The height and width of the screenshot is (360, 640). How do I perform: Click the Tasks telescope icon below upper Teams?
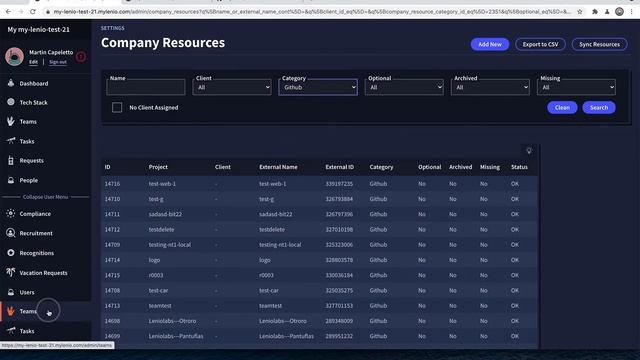pos(11,141)
